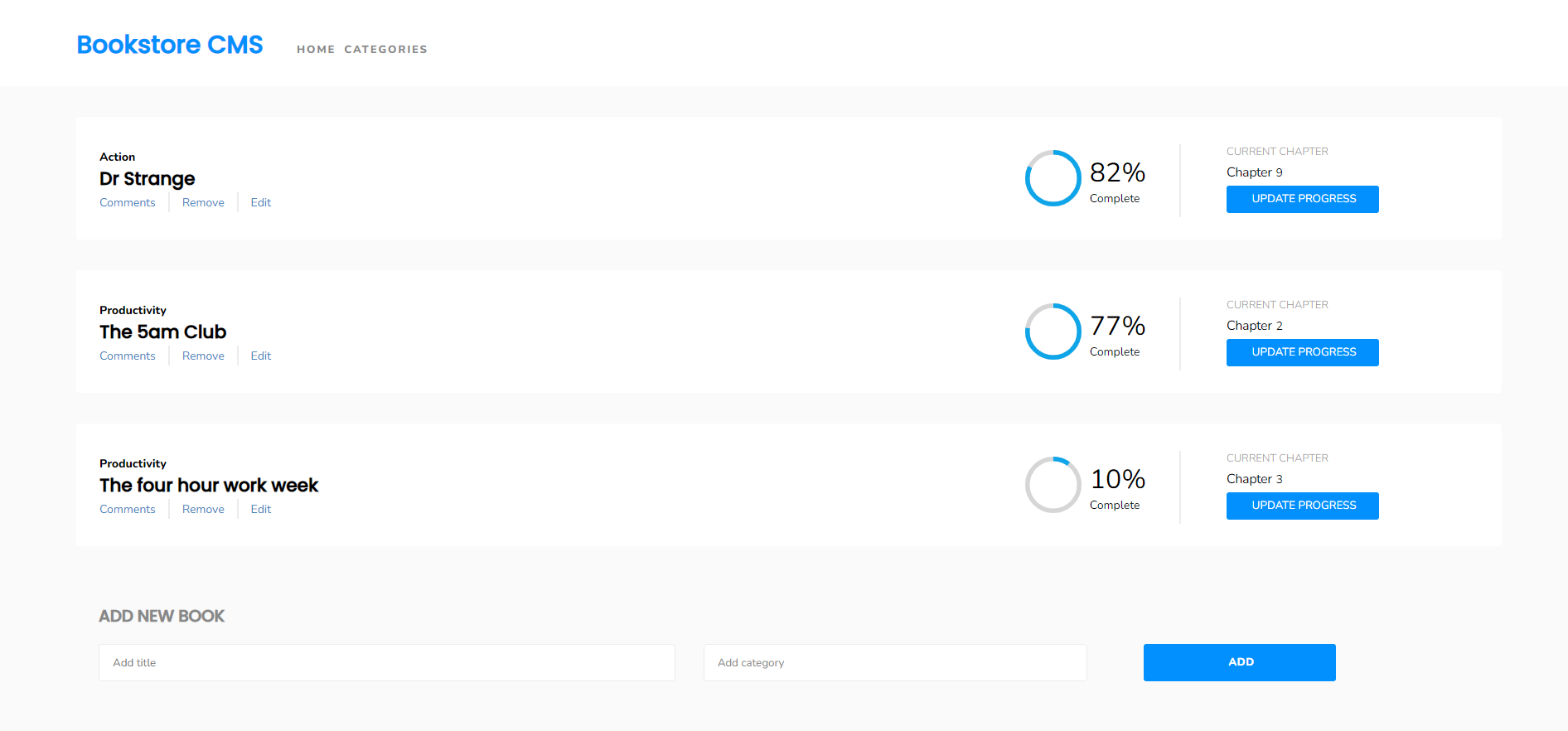
Task: Remove The 5am Club book
Action: 203,356
